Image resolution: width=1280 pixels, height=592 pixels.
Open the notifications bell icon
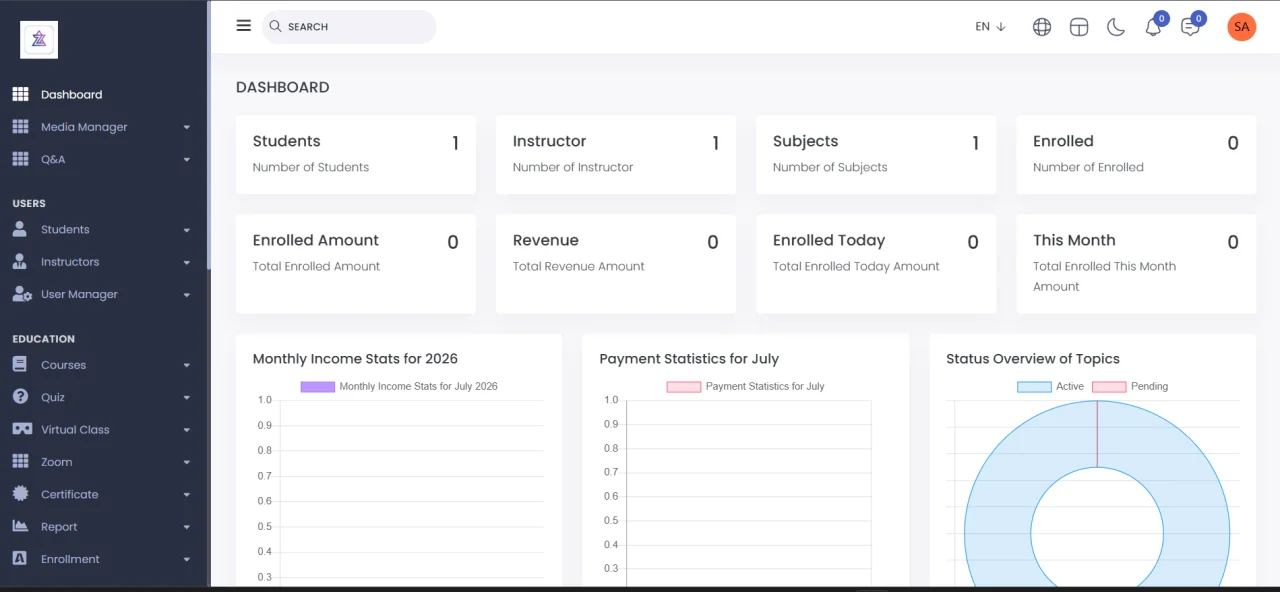[x=1153, y=27]
